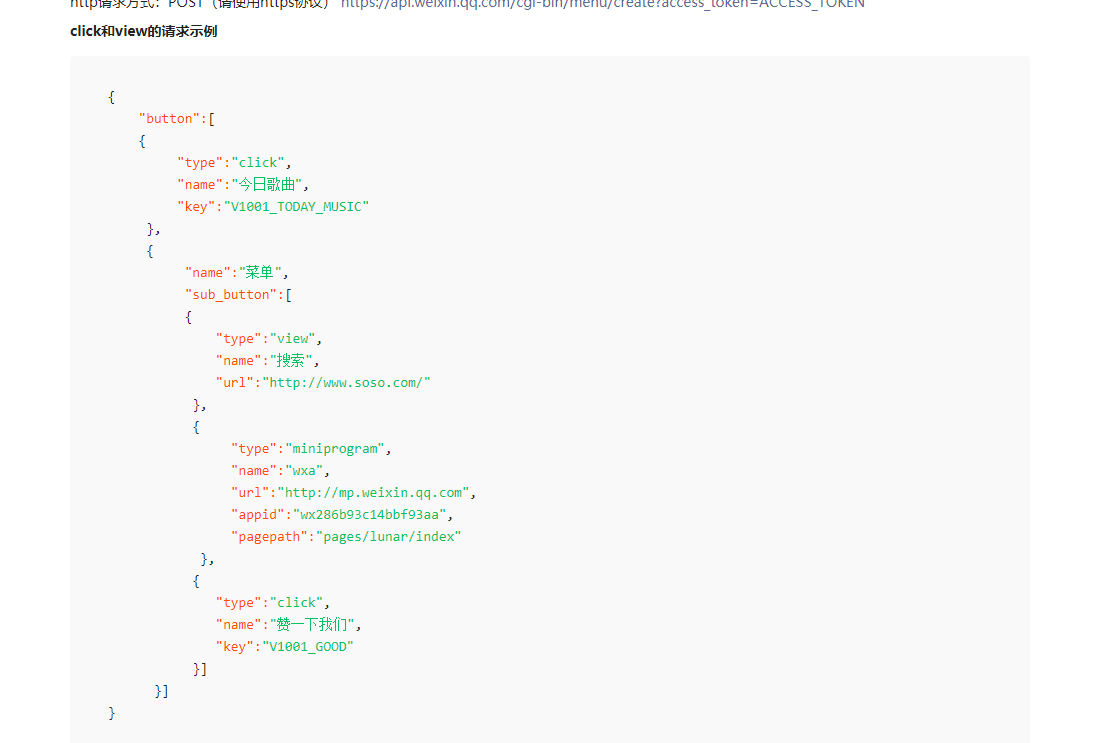This screenshot has width=1120, height=743.
Task: Click the opening brace at the top of the JSON
Action: [x=111, y=97]
